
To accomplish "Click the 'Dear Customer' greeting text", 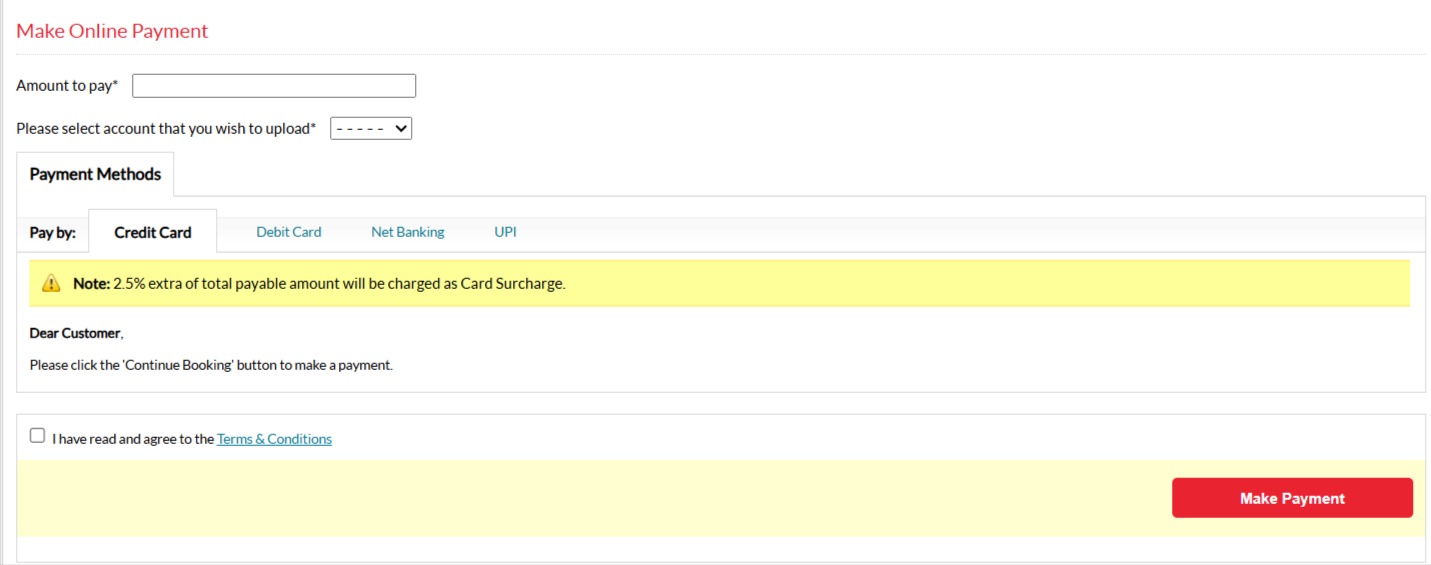I will (75, 333).
